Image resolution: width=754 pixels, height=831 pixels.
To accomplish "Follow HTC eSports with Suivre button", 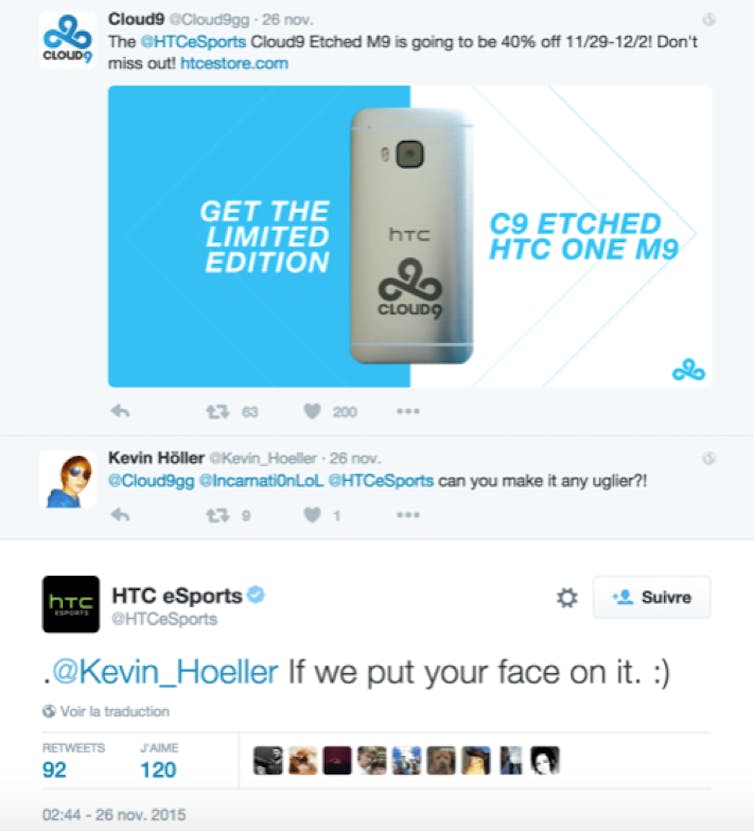I will click(x=652, y=597).
